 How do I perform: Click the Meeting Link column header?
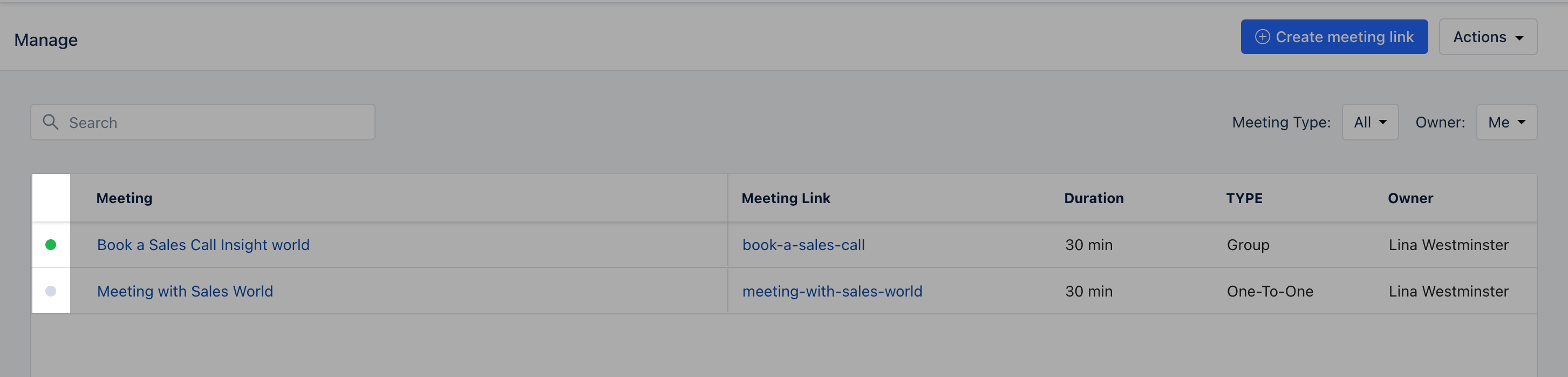click(x=786, y=199)
